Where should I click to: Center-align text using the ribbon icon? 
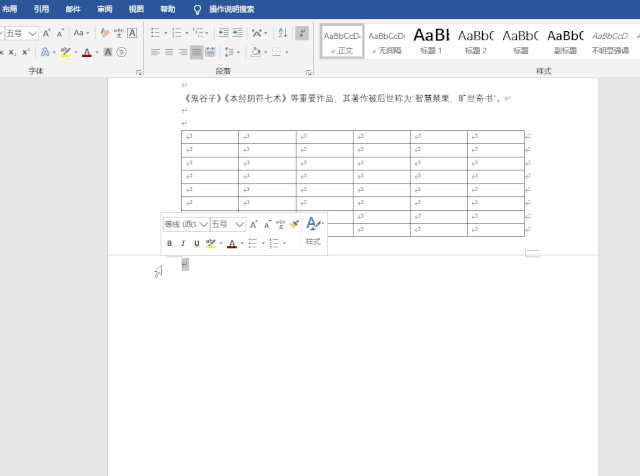pyautogui.click(x=169, y=52)
